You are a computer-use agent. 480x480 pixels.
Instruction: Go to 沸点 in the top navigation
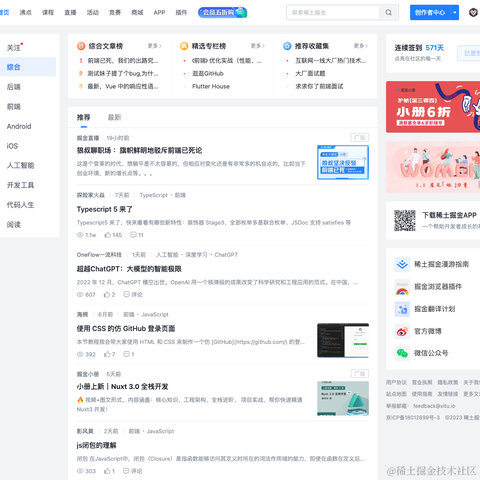pyautogui.click(x=26, y=13)
